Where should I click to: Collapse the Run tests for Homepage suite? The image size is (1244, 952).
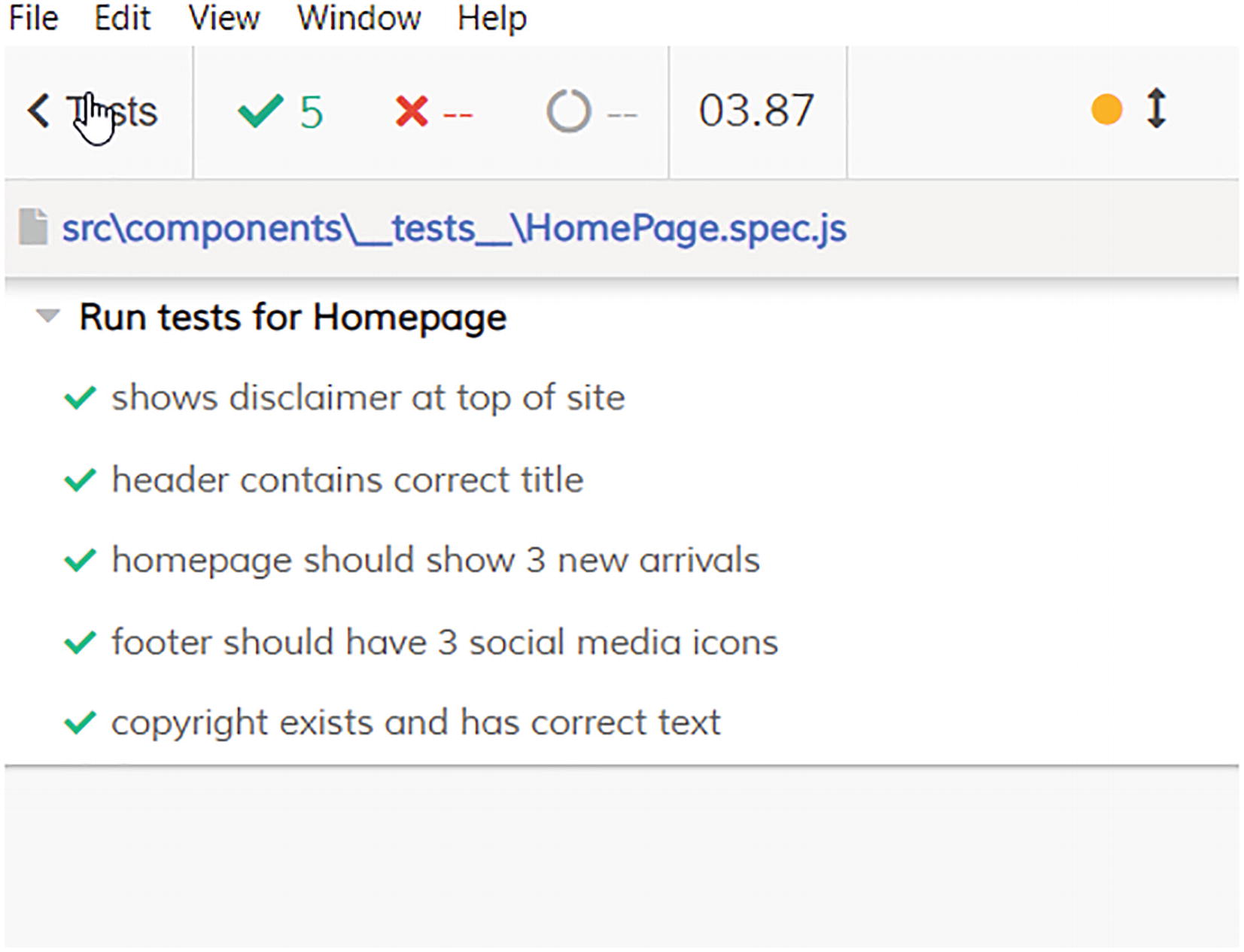coord(47,316)
